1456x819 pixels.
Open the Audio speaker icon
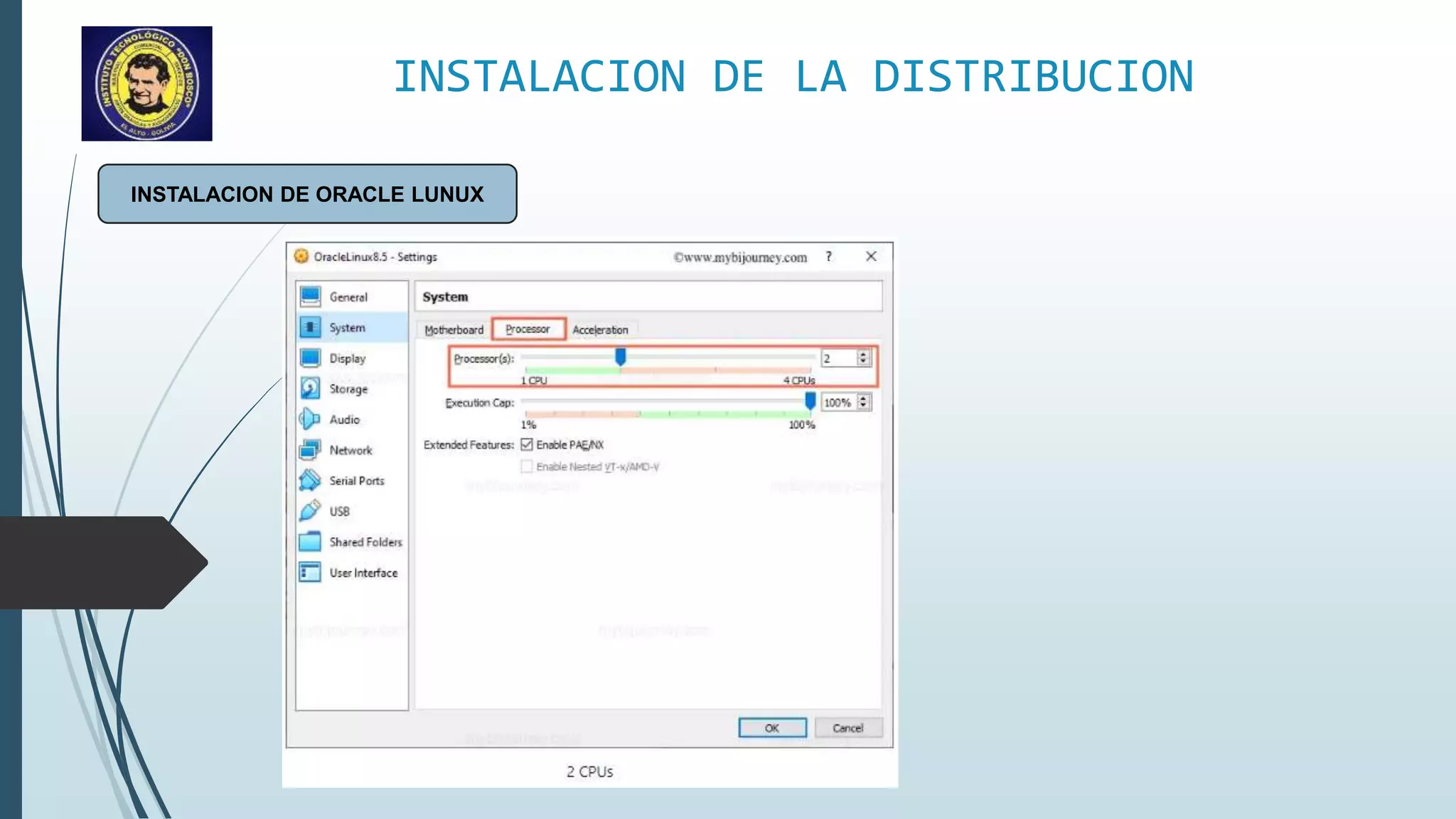point(311,419)
